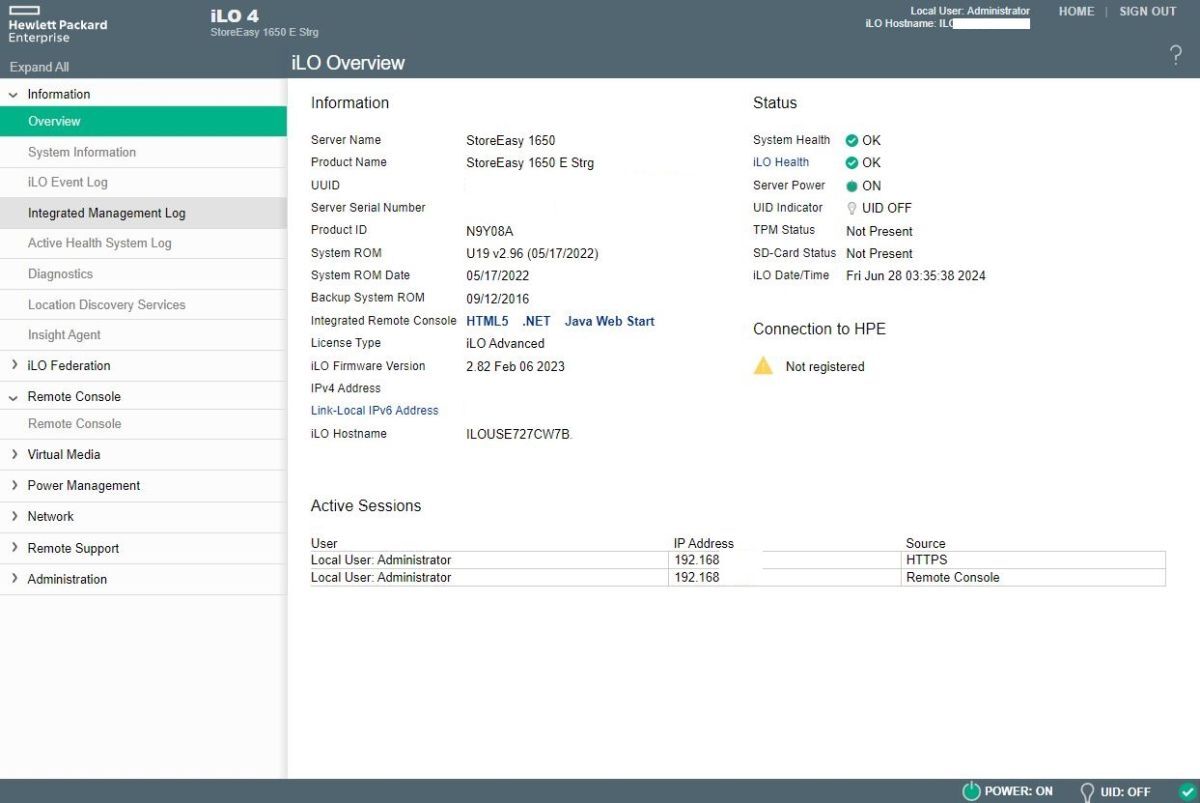Click SD-Card Status Not Present value
Viewport: 1200px width, 803px height.
tap(879, 254)
